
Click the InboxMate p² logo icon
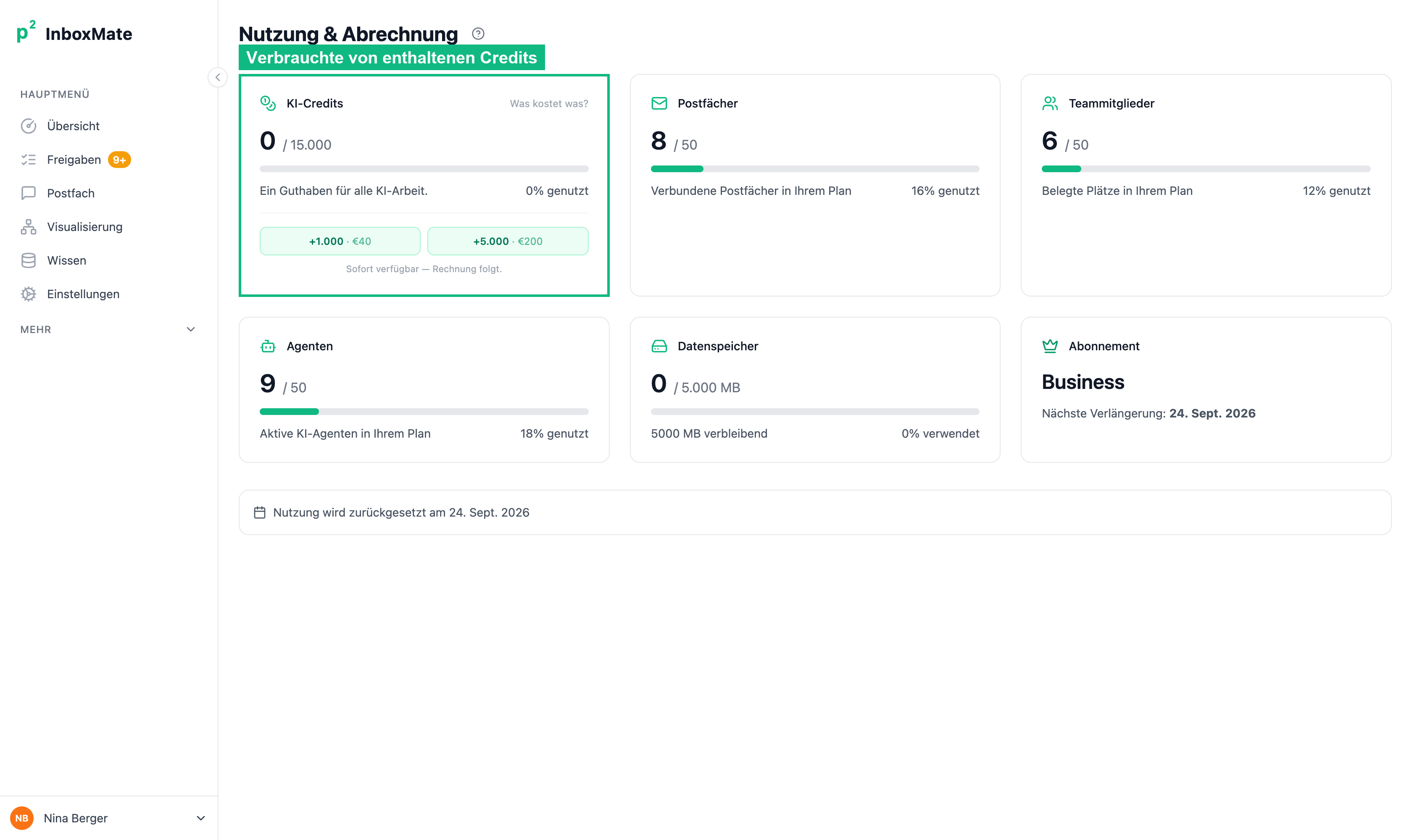pos(26,32)
